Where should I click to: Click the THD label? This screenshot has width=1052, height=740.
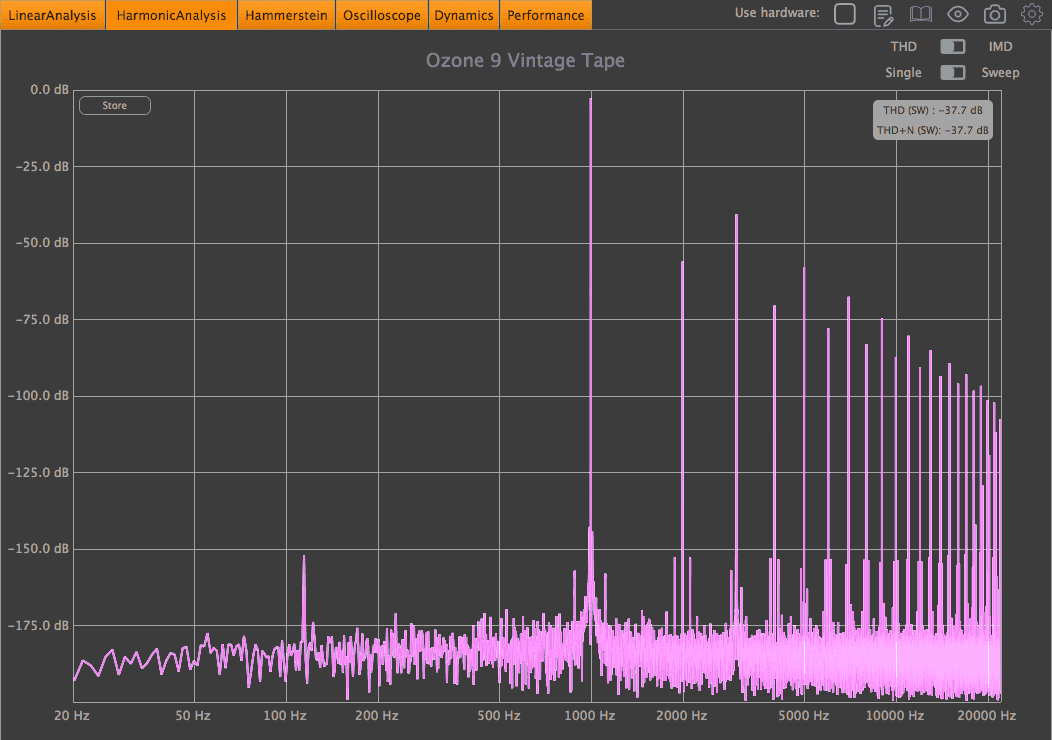(903, 46)
